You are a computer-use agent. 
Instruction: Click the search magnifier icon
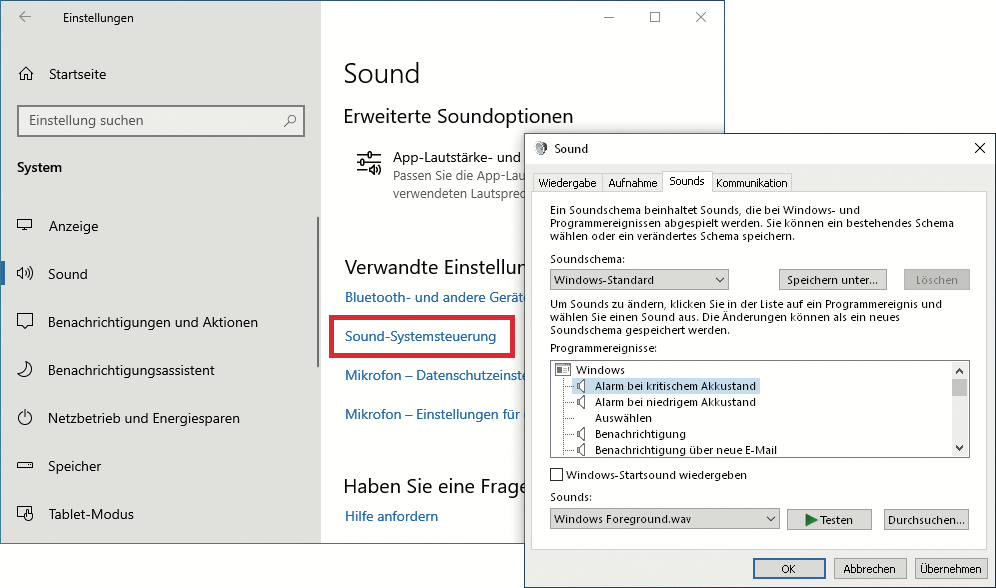[290, 121]
